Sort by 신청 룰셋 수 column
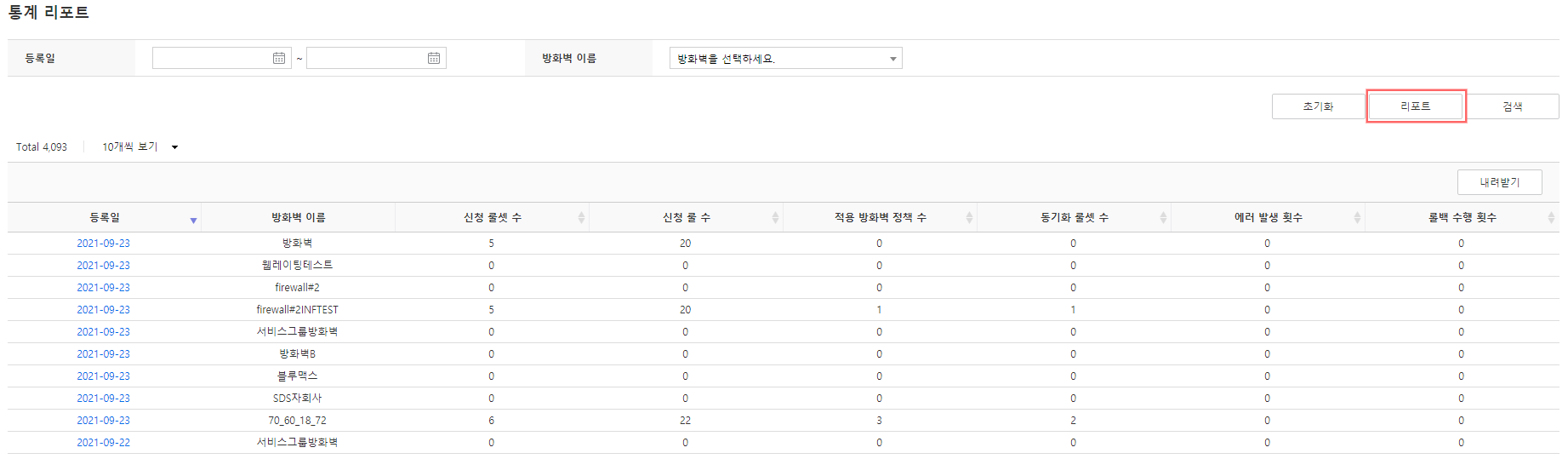Screen dimensions: 1568x459 click(581, 218)
